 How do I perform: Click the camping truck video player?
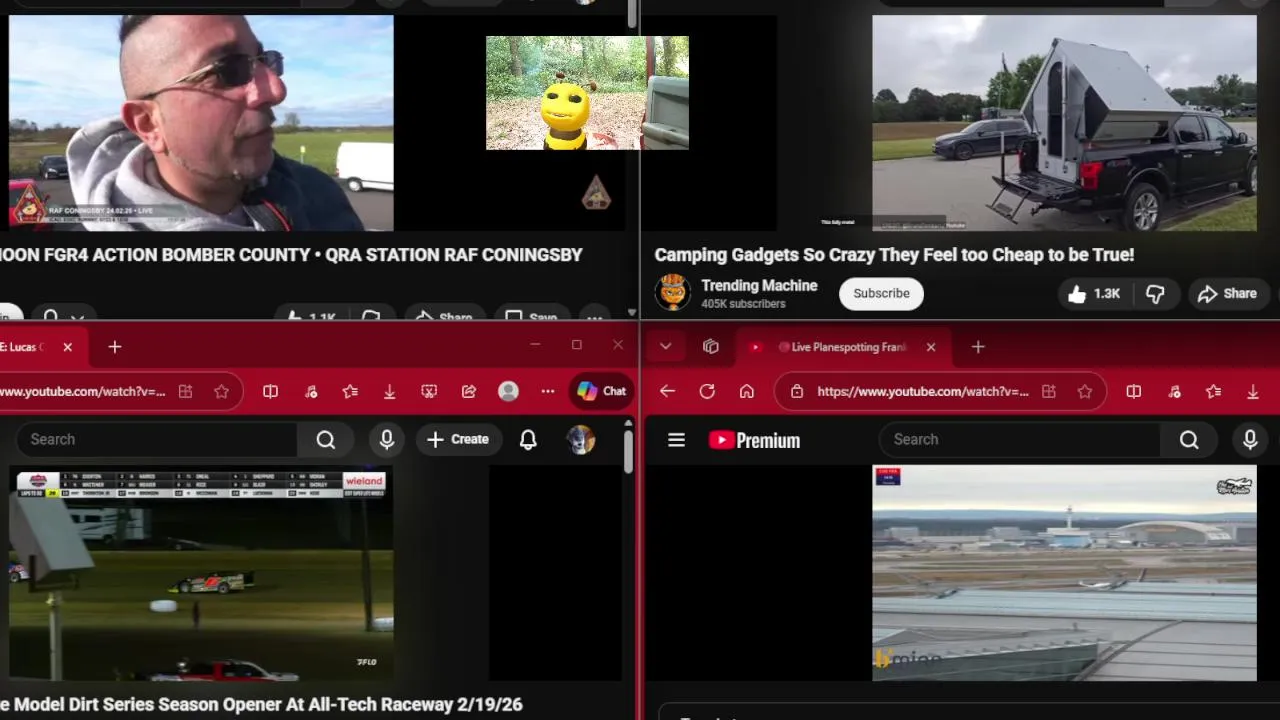click(1064, 123)
